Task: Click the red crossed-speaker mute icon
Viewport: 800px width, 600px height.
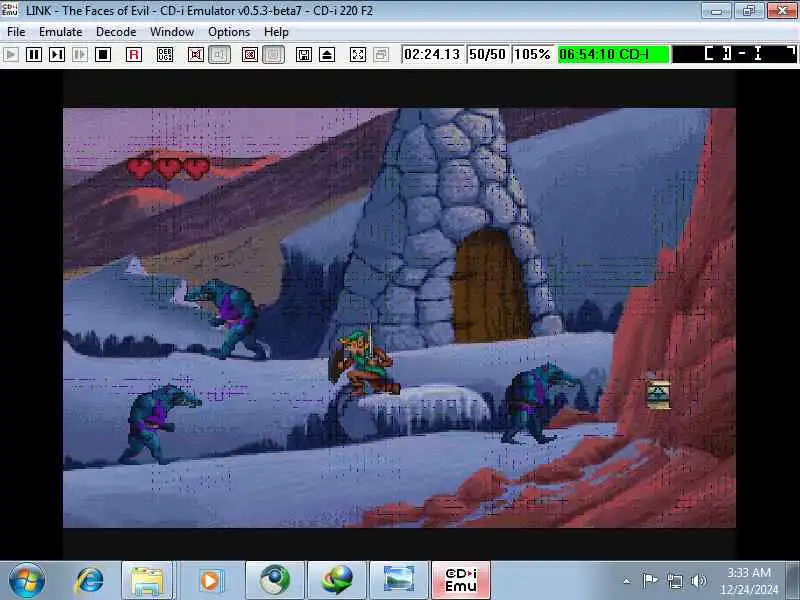Action: 196,55
